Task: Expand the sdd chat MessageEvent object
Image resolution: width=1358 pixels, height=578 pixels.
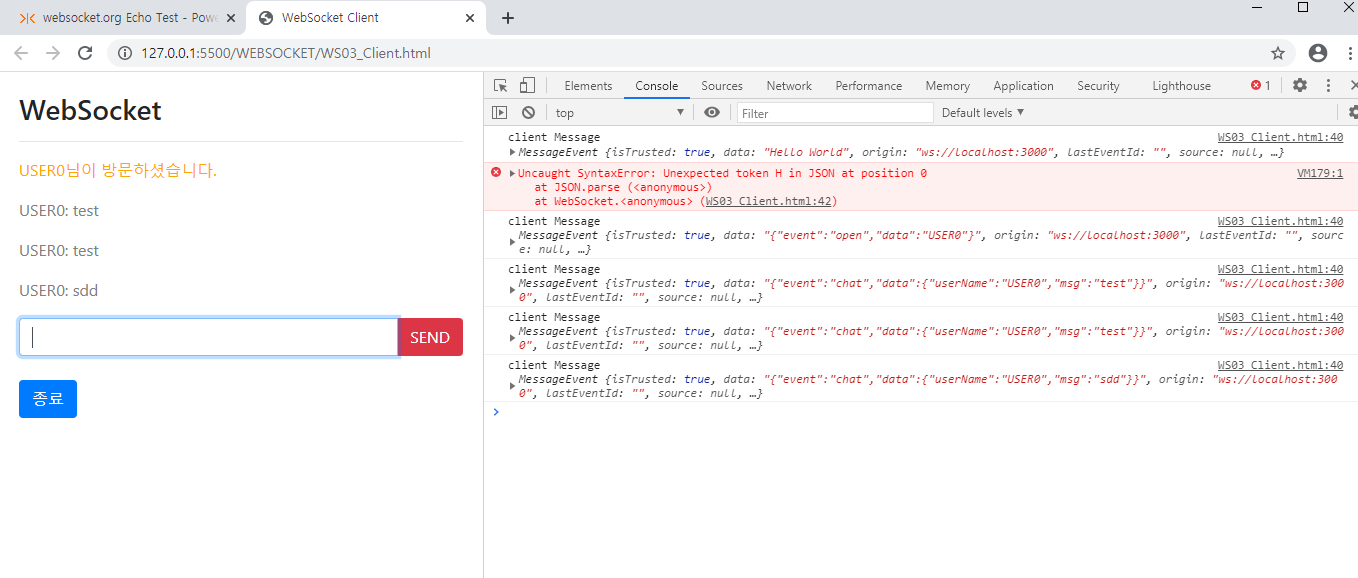Action: (x=513, y=386)
